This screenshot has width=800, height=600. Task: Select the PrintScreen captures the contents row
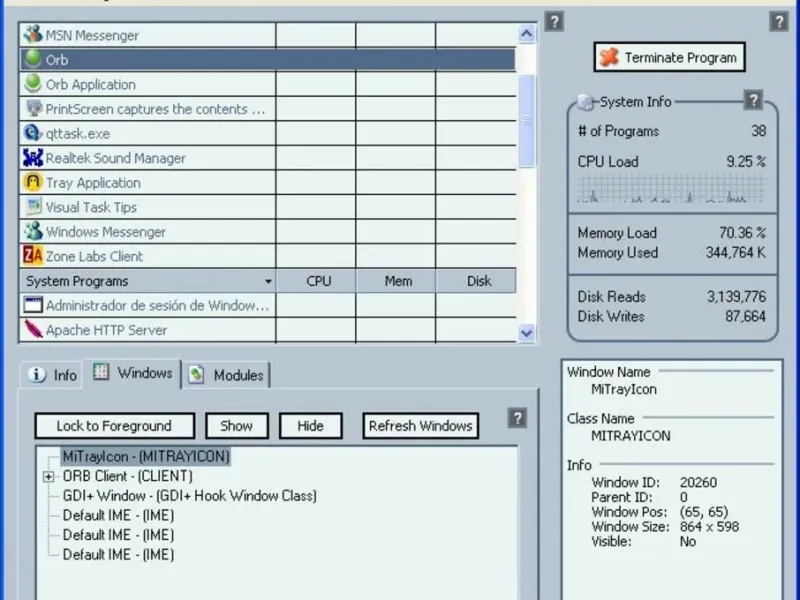pos(268,109)
